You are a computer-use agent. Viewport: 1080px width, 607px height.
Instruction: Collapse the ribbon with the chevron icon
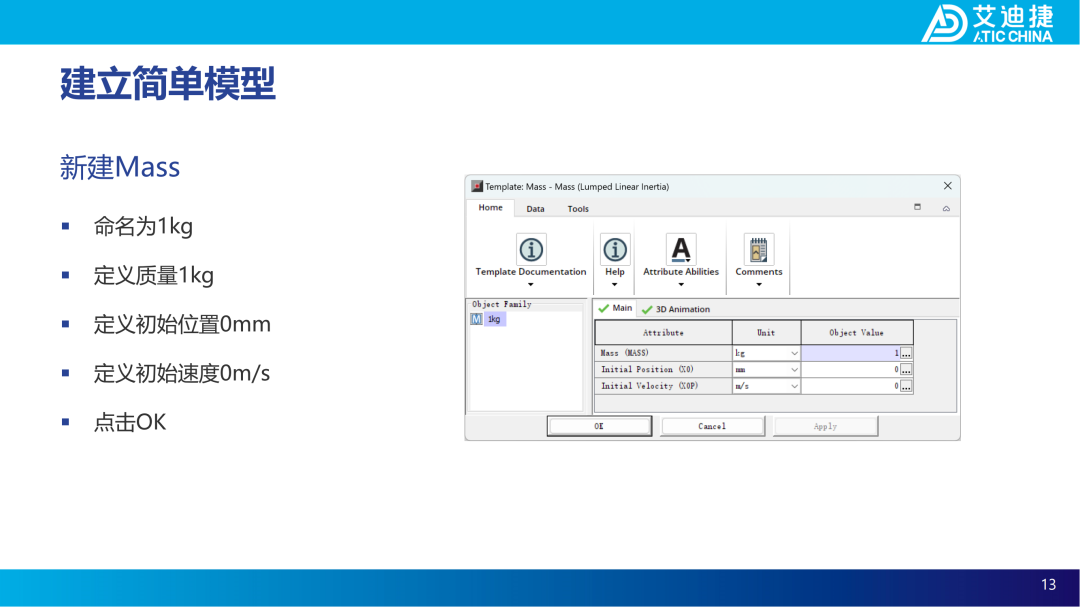point(946,208)
